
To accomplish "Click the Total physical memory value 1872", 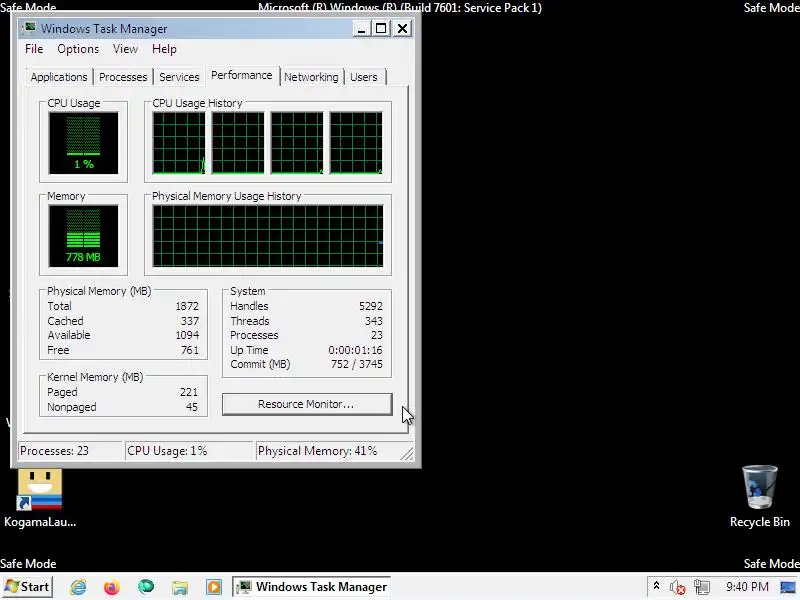I will click(x=187, y=306).
